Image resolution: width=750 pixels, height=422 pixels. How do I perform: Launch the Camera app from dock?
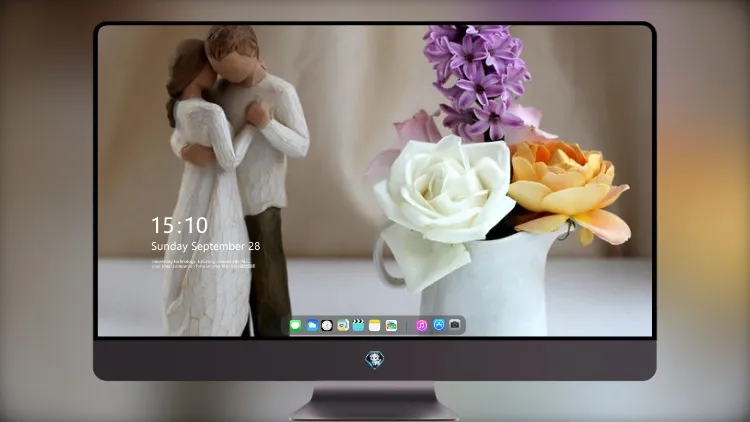(455, 325)
